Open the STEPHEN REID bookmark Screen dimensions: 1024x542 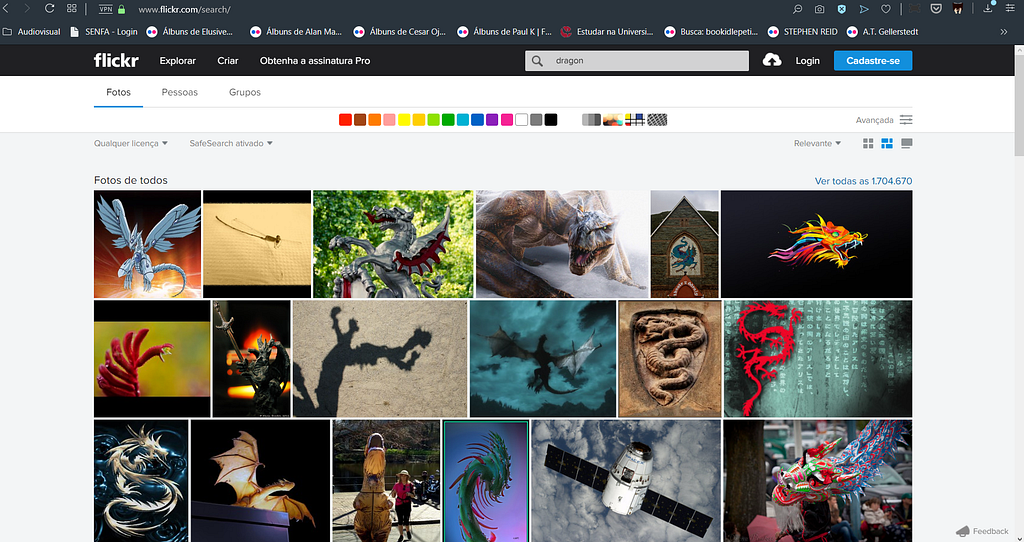[805, 31]
